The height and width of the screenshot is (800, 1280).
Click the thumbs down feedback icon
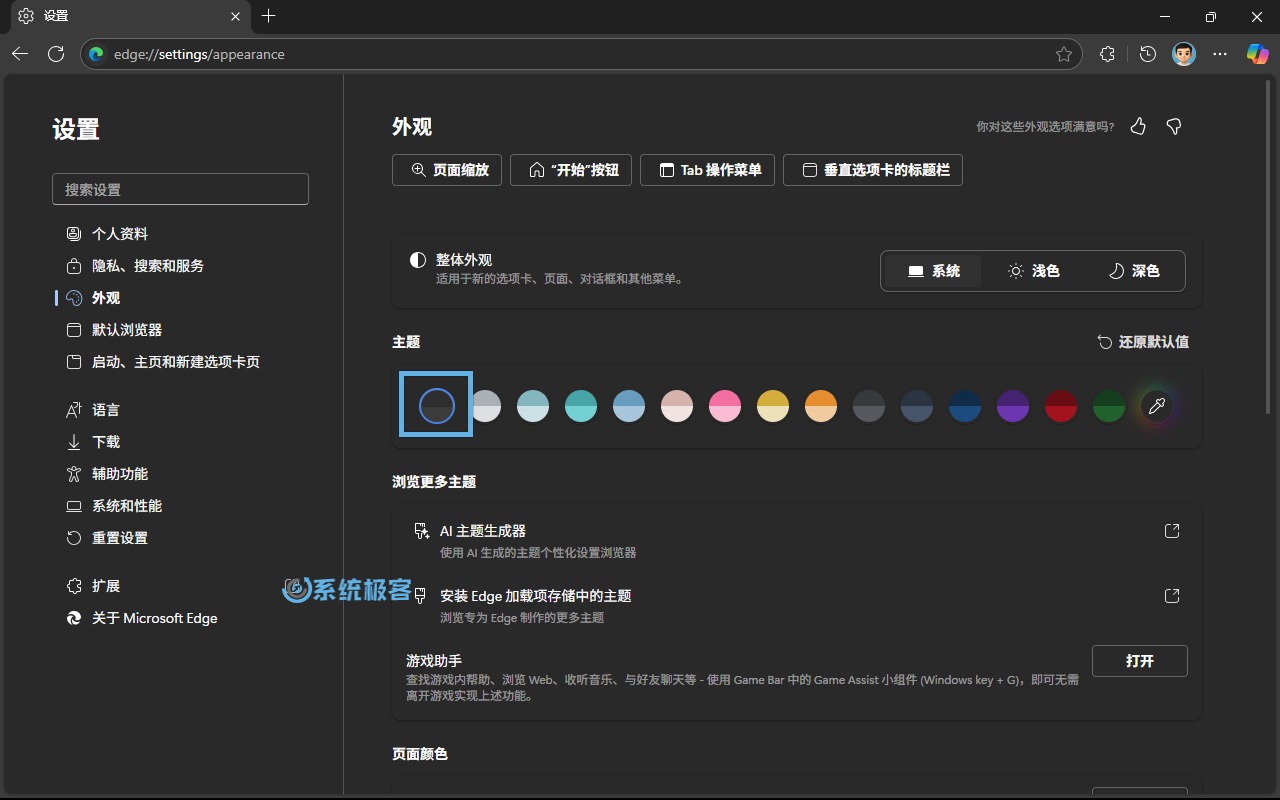tap(1174, 126)
